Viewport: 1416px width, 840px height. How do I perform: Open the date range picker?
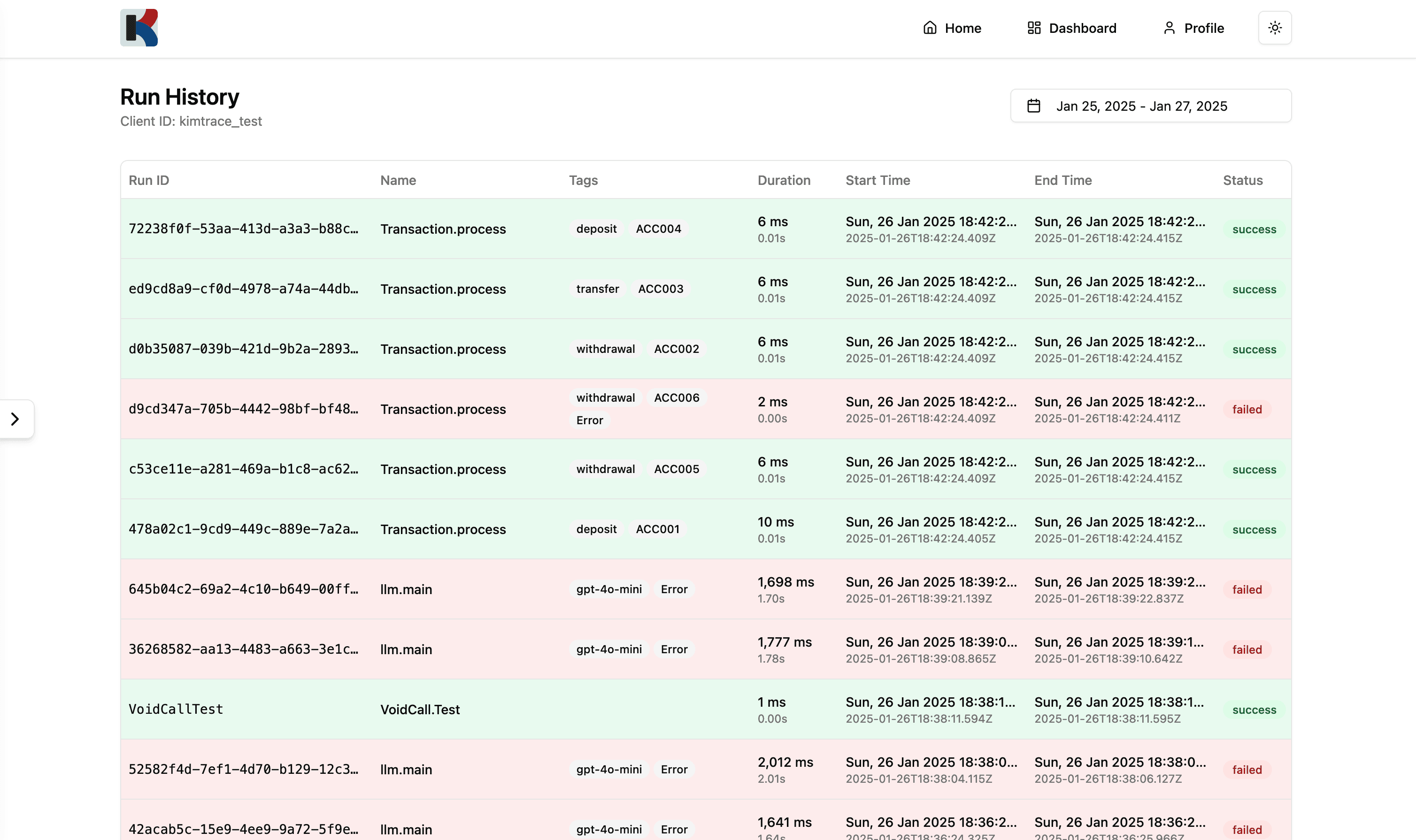1150,106
